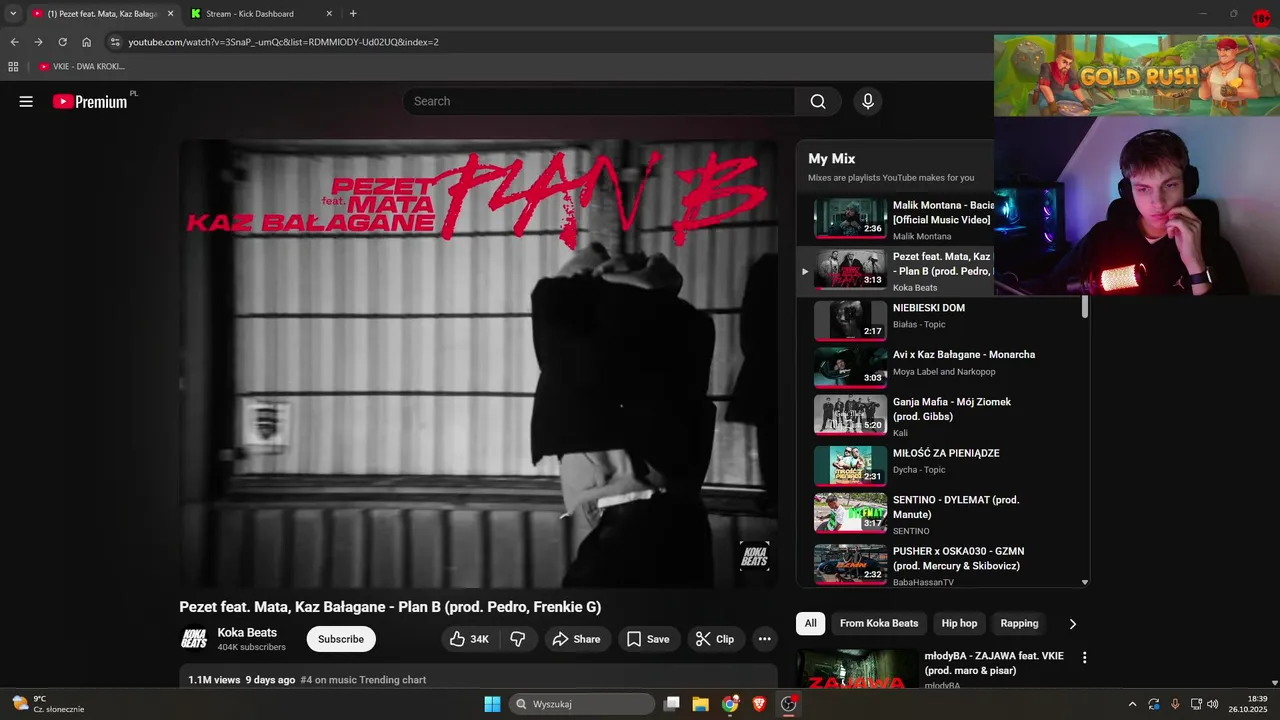This screenshot has height=720, width=1280.
Task: Select the From Koka Beats chip
Action: pyautogui.click(x=879, y=623)
